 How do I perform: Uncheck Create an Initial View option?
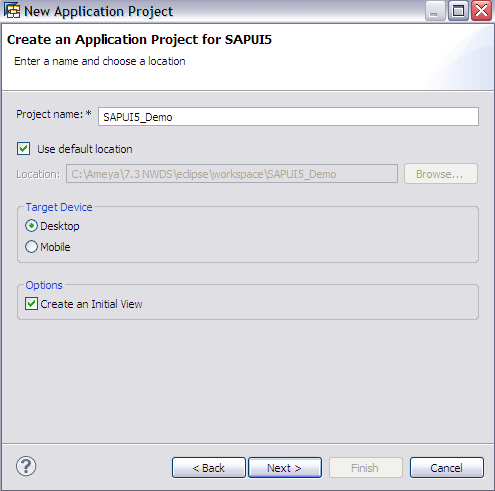coord(31,304)
